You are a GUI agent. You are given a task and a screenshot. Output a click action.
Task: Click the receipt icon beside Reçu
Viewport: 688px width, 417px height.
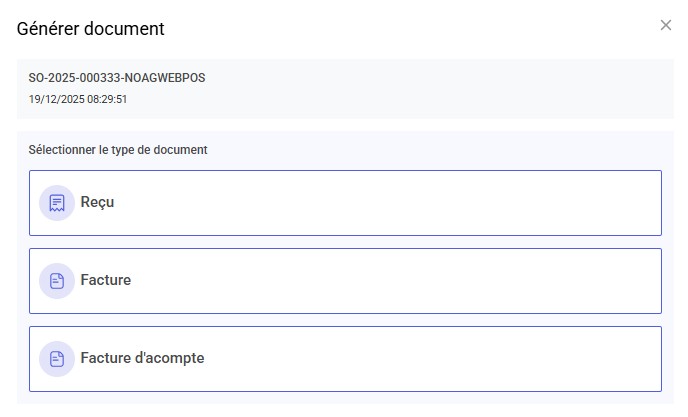click(x=57, y=203)
